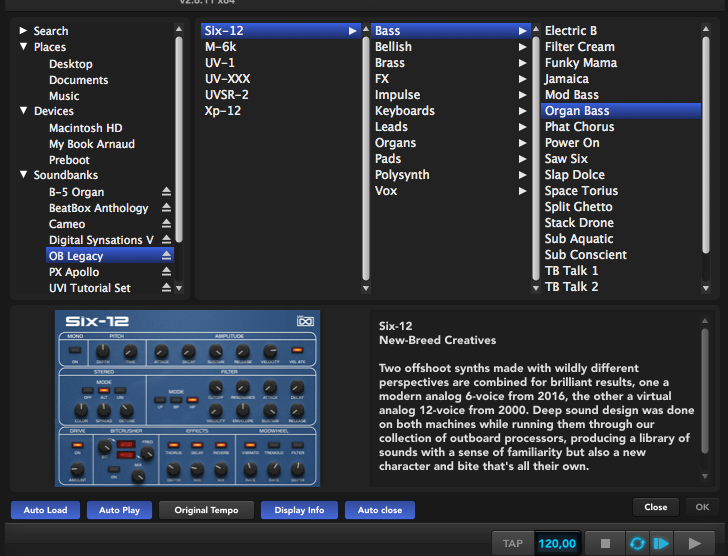Toggle the loop playback icon
Image resolution: width=728 pixels, height=556 pixels.
click(637, 543)
